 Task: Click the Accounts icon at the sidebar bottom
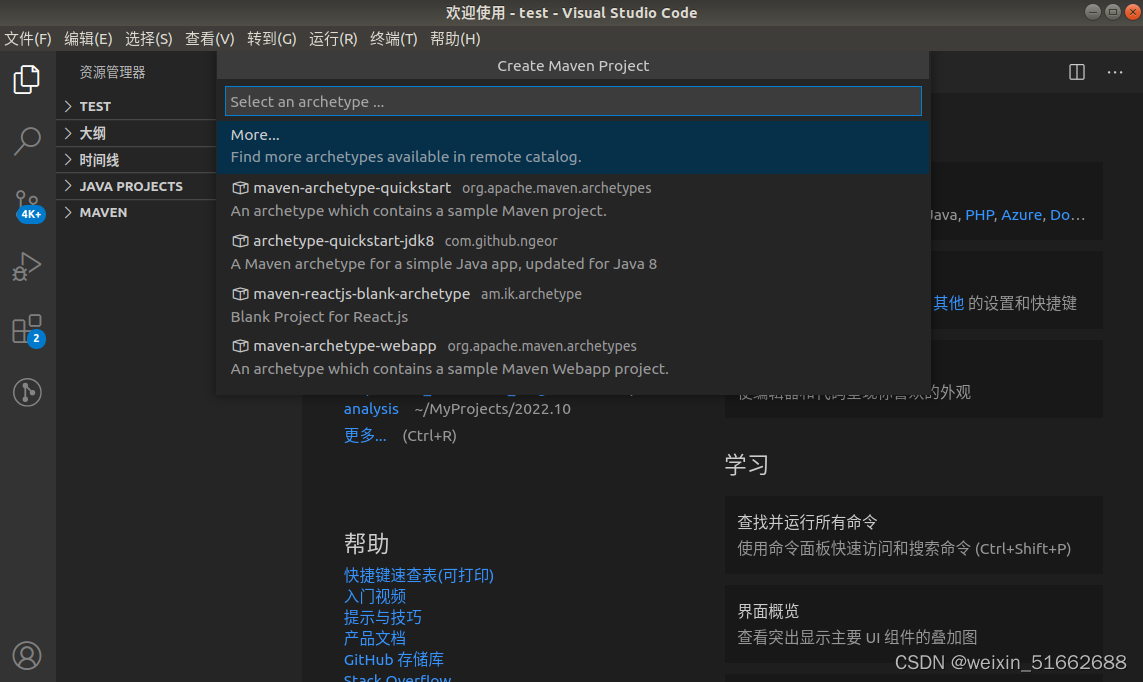[x=27, y=655]
